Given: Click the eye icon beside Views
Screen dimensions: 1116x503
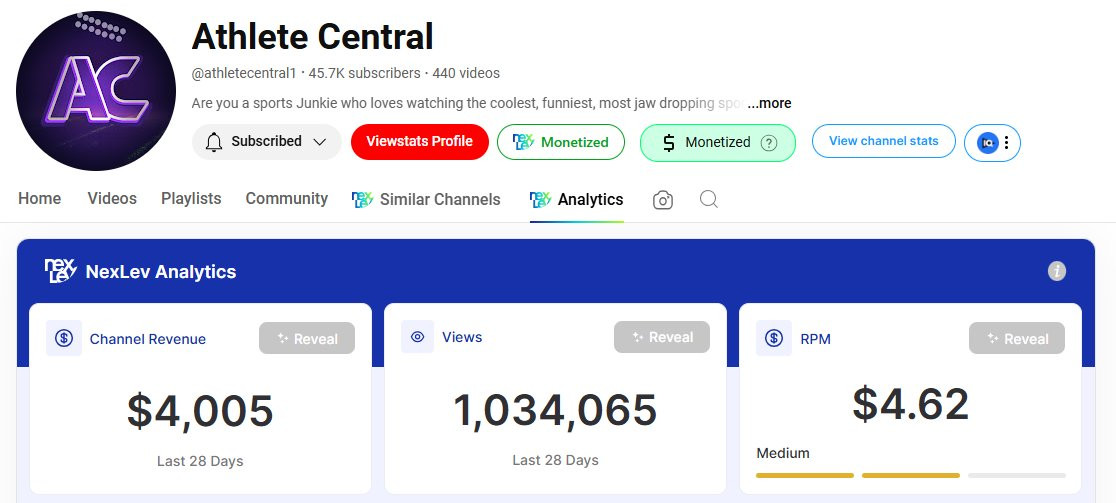Looking at the screenshot, I should point(418,337).
